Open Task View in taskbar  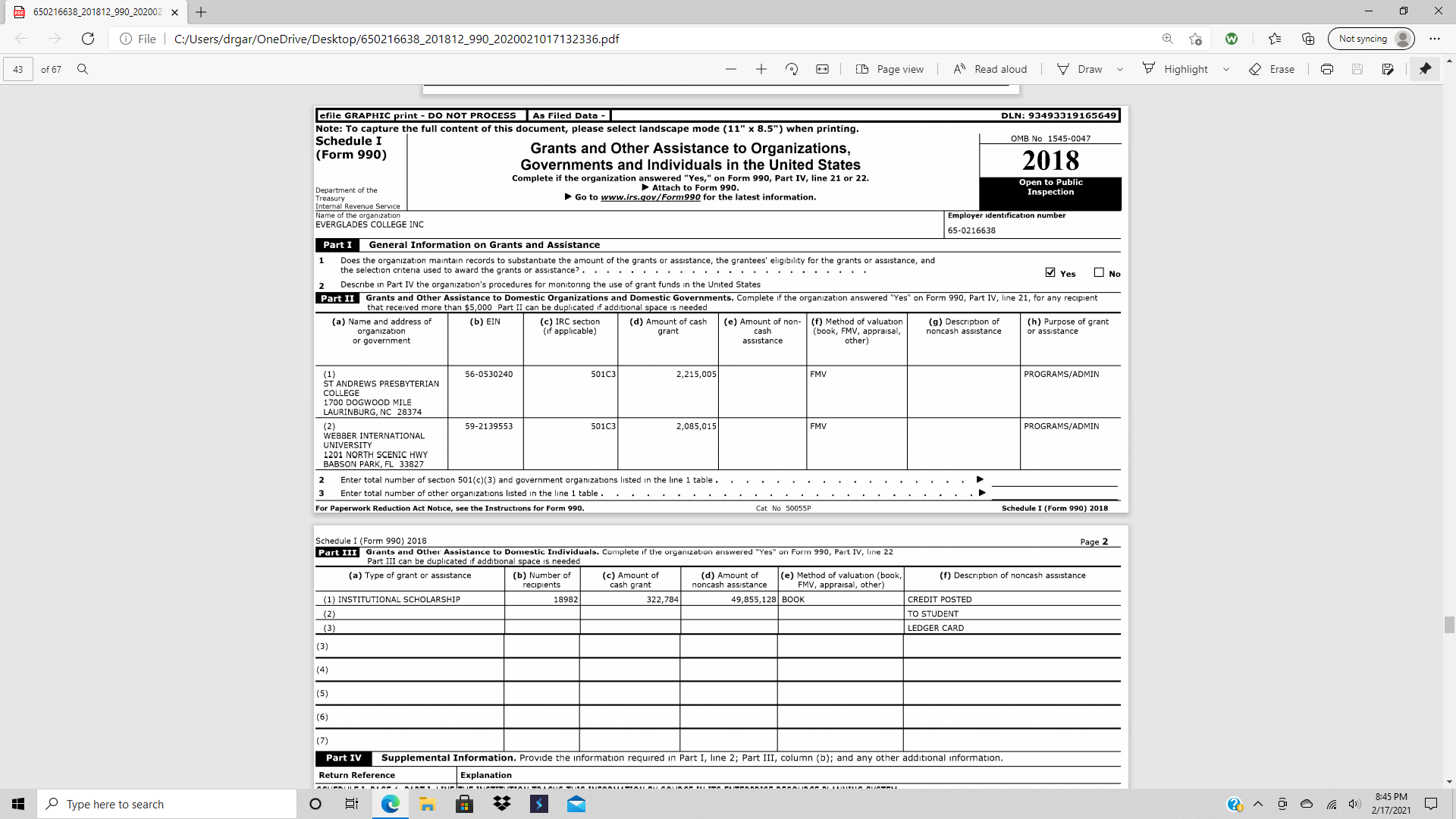point(352,804)
